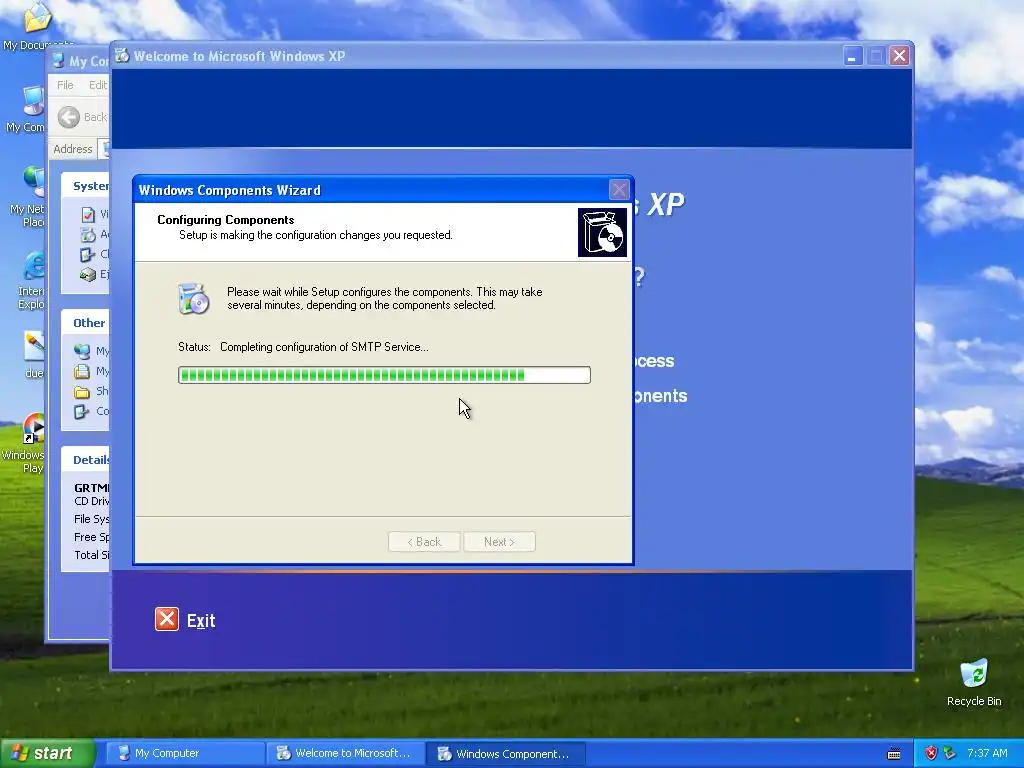Click My Documents icon under Other Places
The width and height of the screenshot is (1024, 768).
82,372
